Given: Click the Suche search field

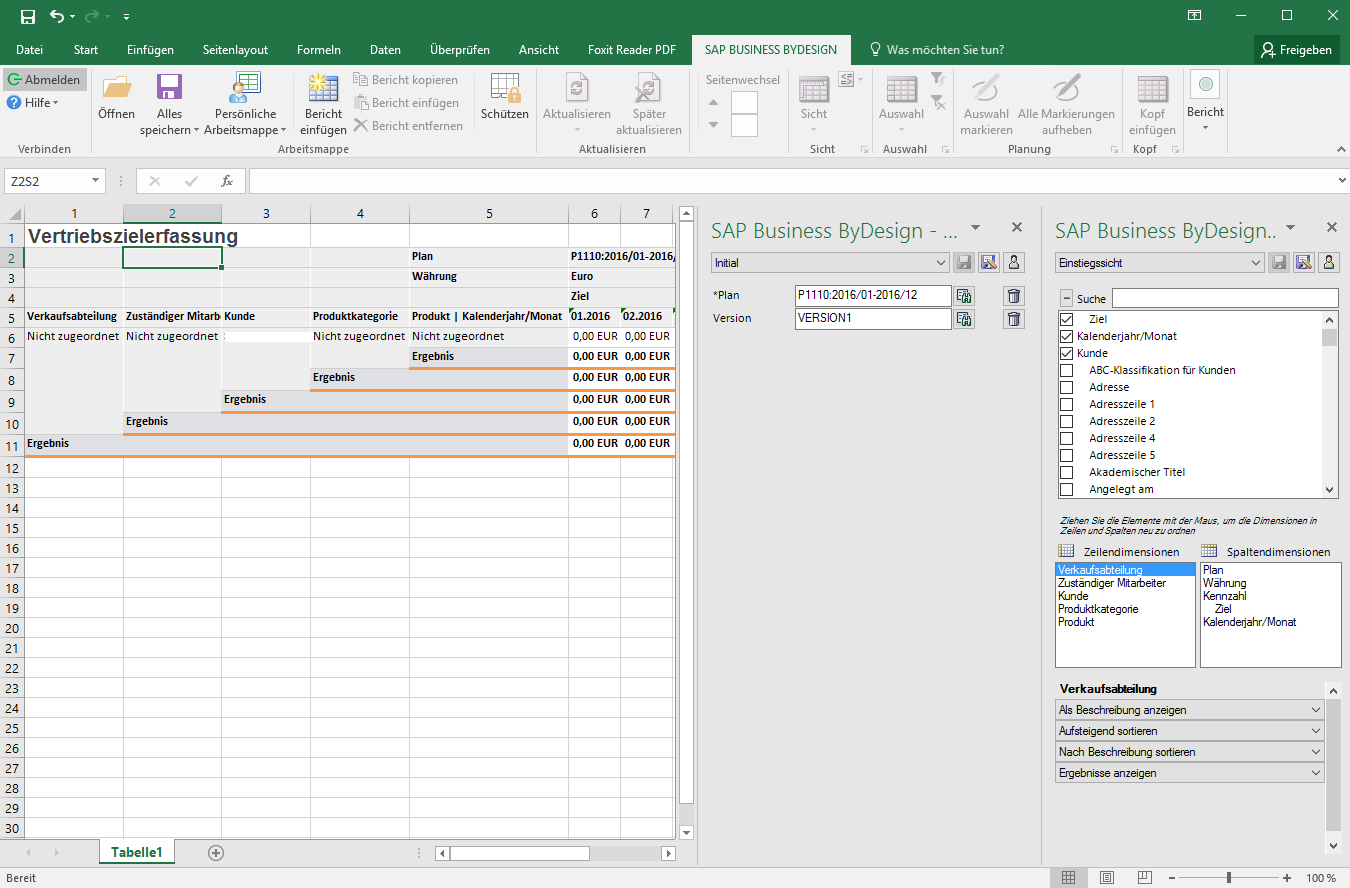Looking at the screenshot, I should click(1225, 298).
